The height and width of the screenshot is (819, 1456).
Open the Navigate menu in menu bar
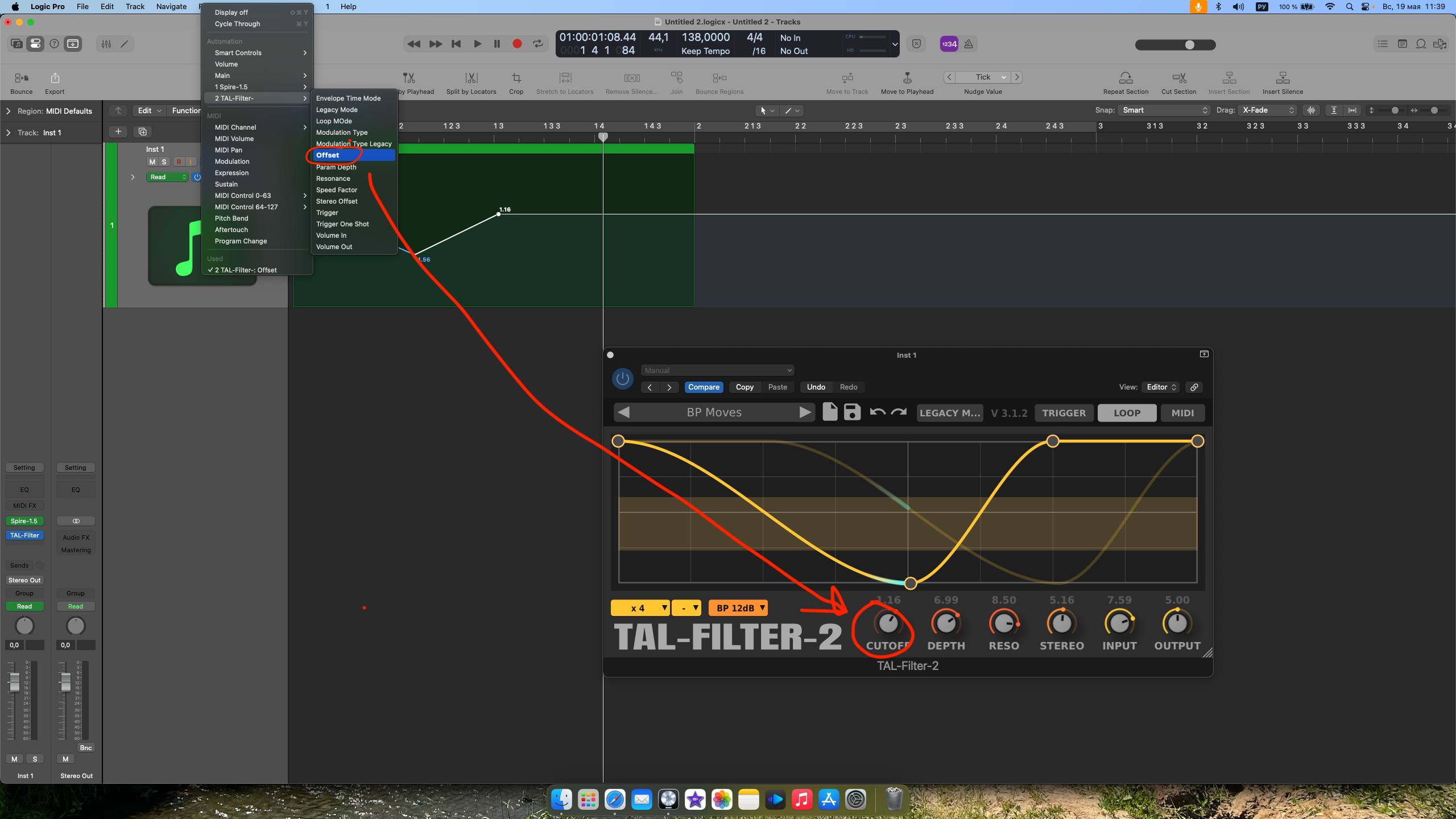coord(171,7)
